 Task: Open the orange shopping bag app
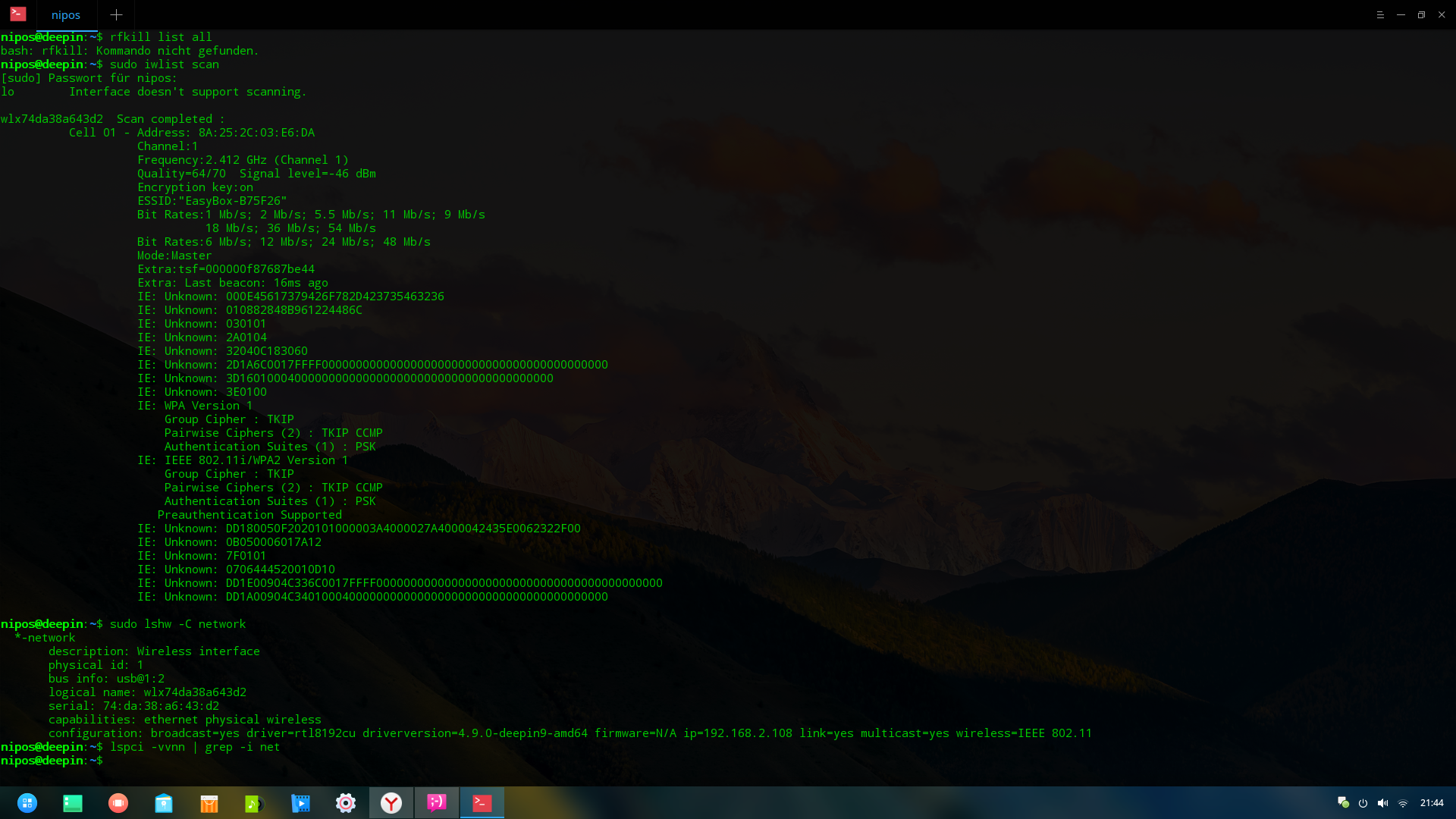[x=209, y=803]
